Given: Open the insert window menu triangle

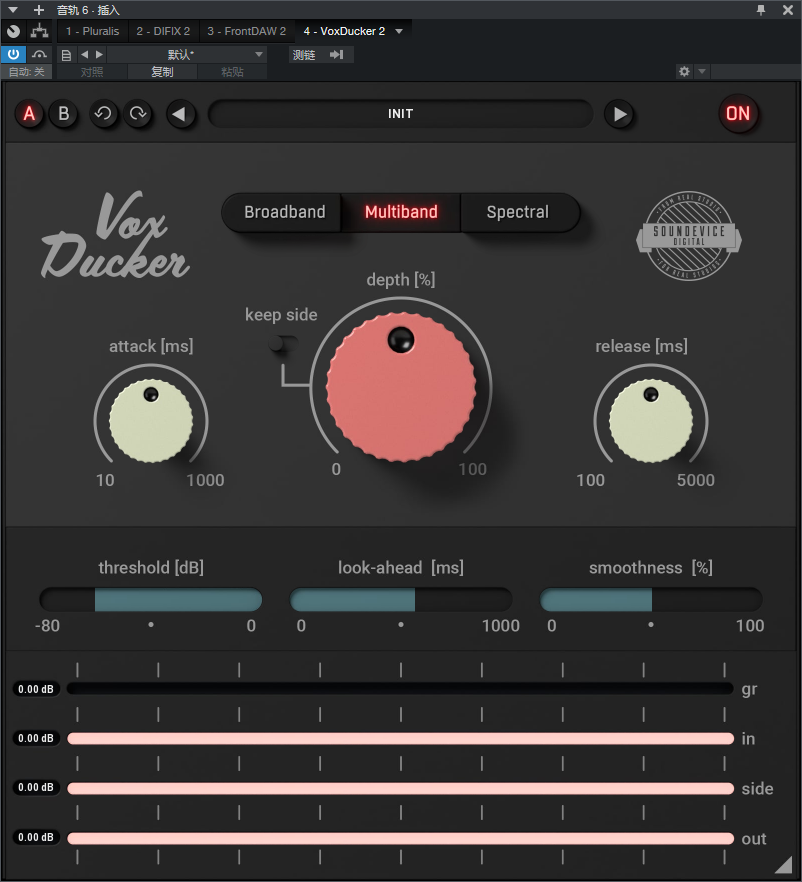Looking at the screenshot, I should click(13, 10).
